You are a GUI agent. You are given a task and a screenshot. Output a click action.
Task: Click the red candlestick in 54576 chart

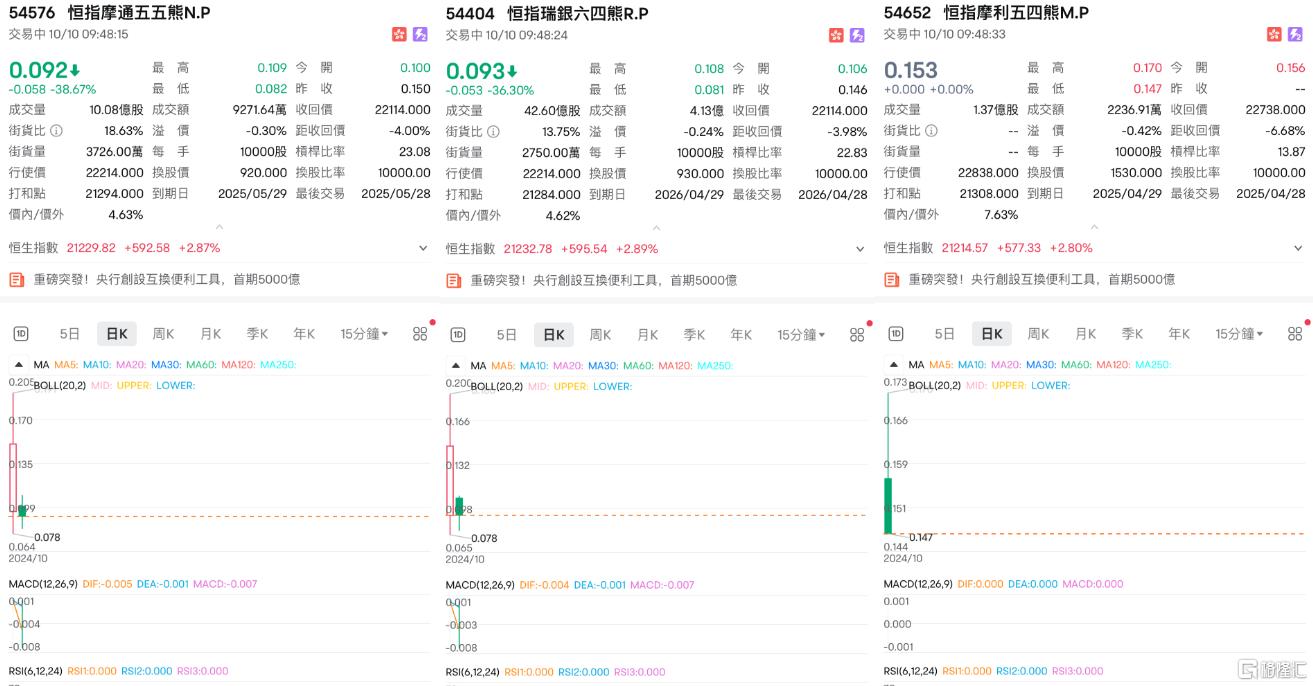(x=13, y=477)
